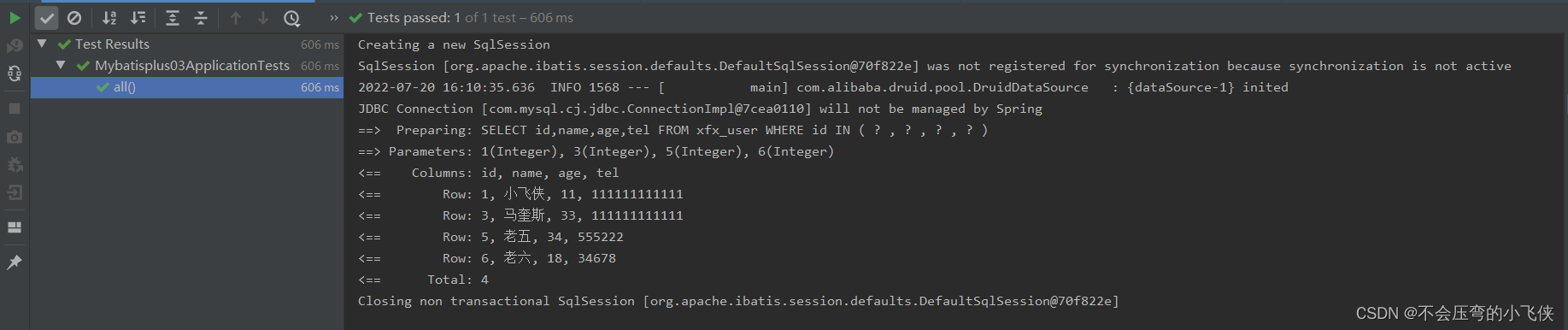Sort tests by duration
The height and width of the screenshot is (330, 1568).
click(138, 18)
